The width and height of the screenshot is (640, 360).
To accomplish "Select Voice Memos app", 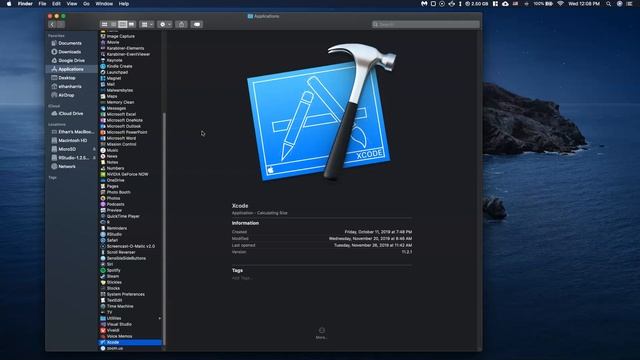I will (x=119, y=336).
